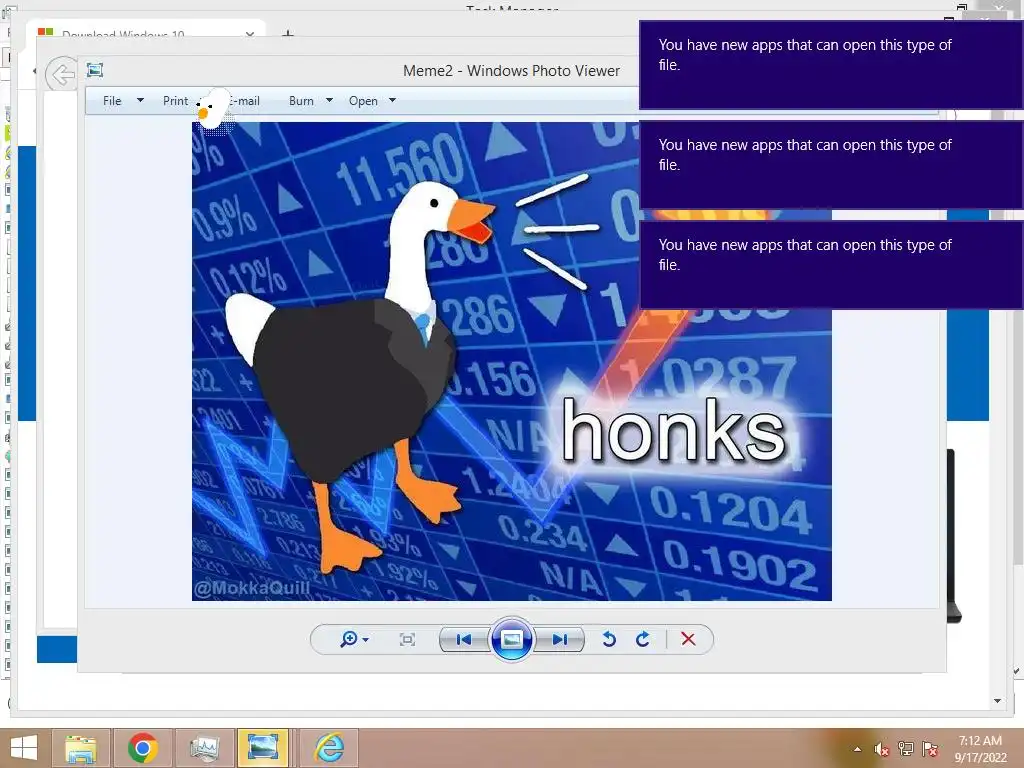Open the Print menu
The image size is (1024, 768).
(x=175, y=101)
